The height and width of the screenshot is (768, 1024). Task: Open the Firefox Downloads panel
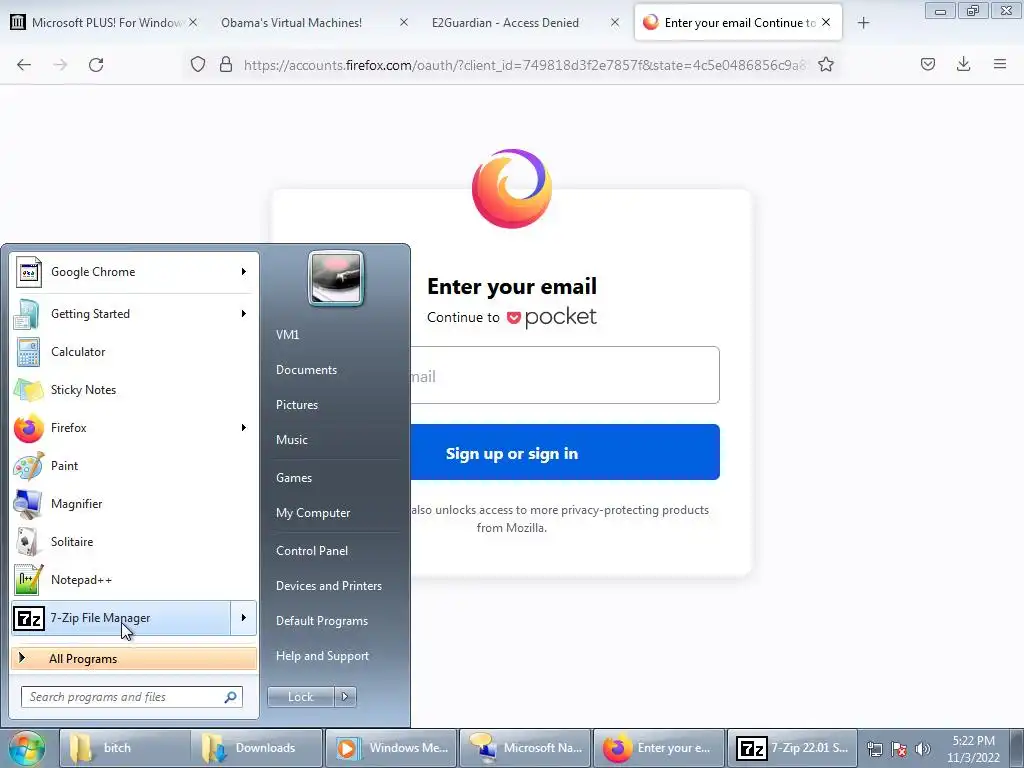coord(963,65)
